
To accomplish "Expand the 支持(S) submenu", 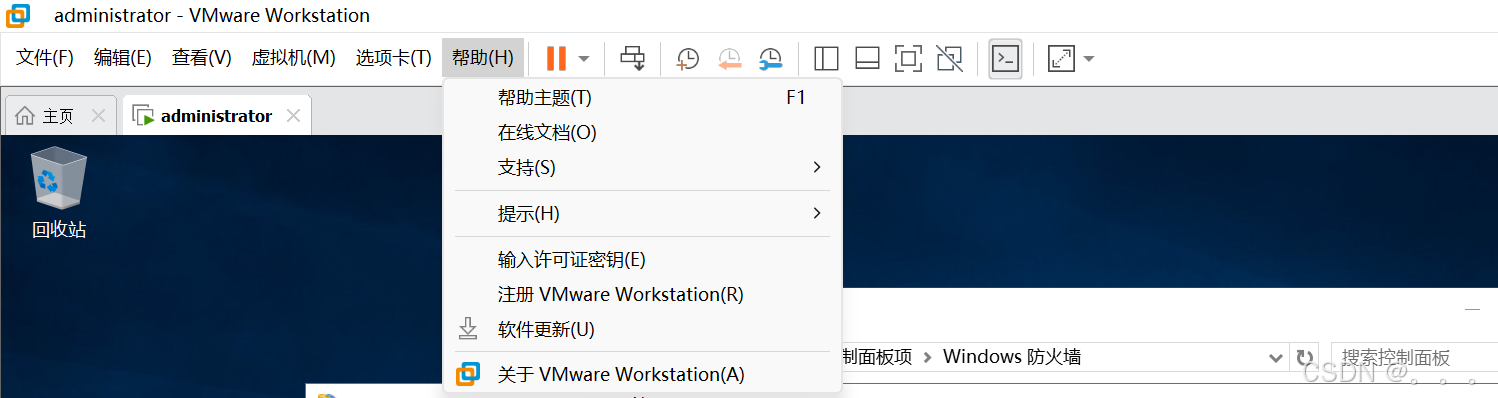I will point(642,168).
